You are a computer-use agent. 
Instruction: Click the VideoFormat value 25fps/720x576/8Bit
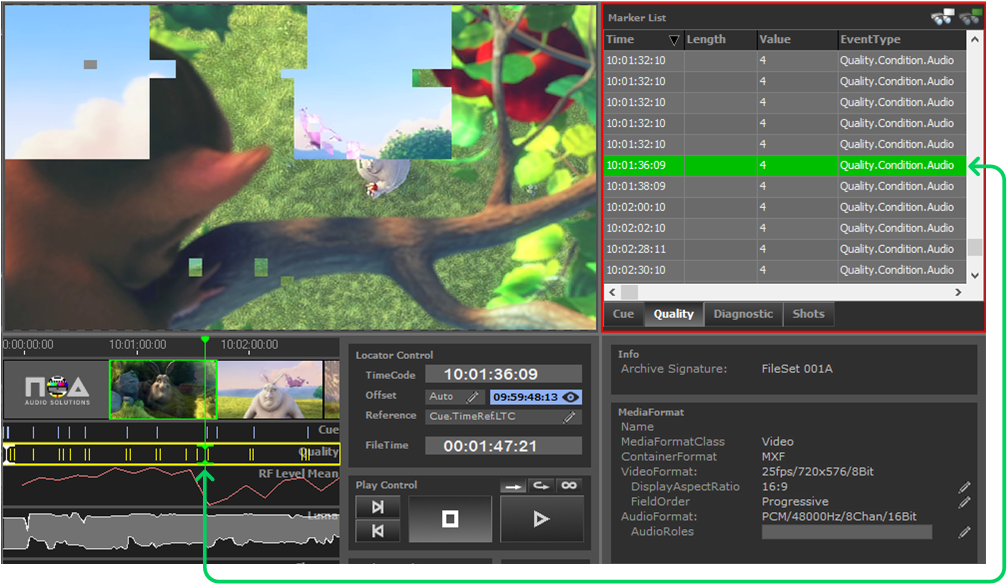[x=818, y=472]
